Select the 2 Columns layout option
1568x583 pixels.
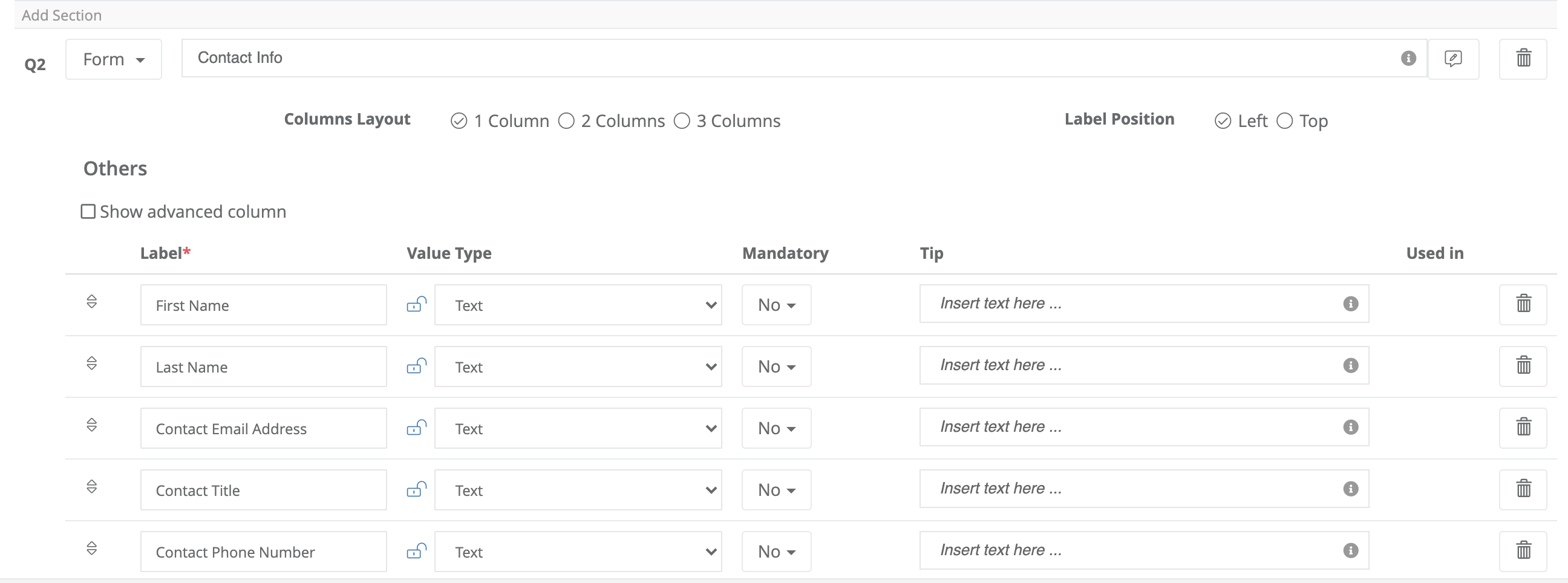tap(566, 120)
